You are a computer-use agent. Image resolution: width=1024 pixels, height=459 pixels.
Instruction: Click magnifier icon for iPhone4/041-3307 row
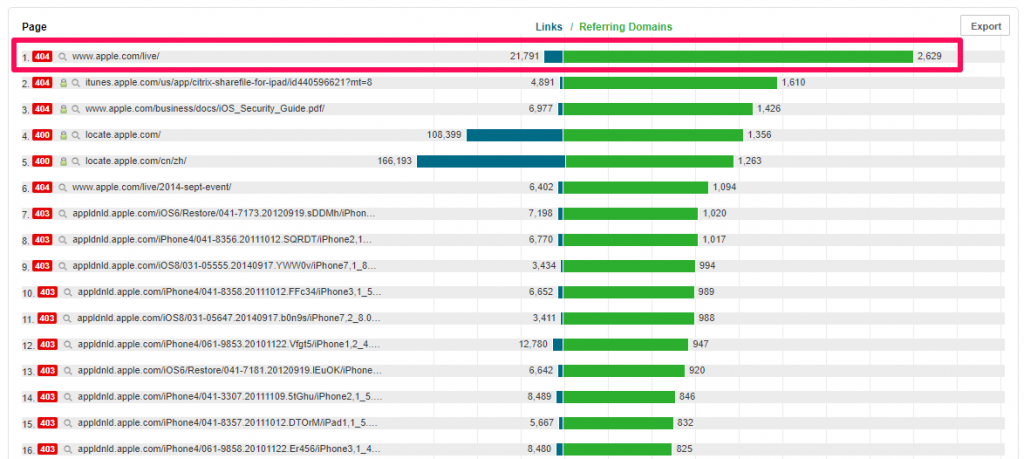[x=68, y=397]
